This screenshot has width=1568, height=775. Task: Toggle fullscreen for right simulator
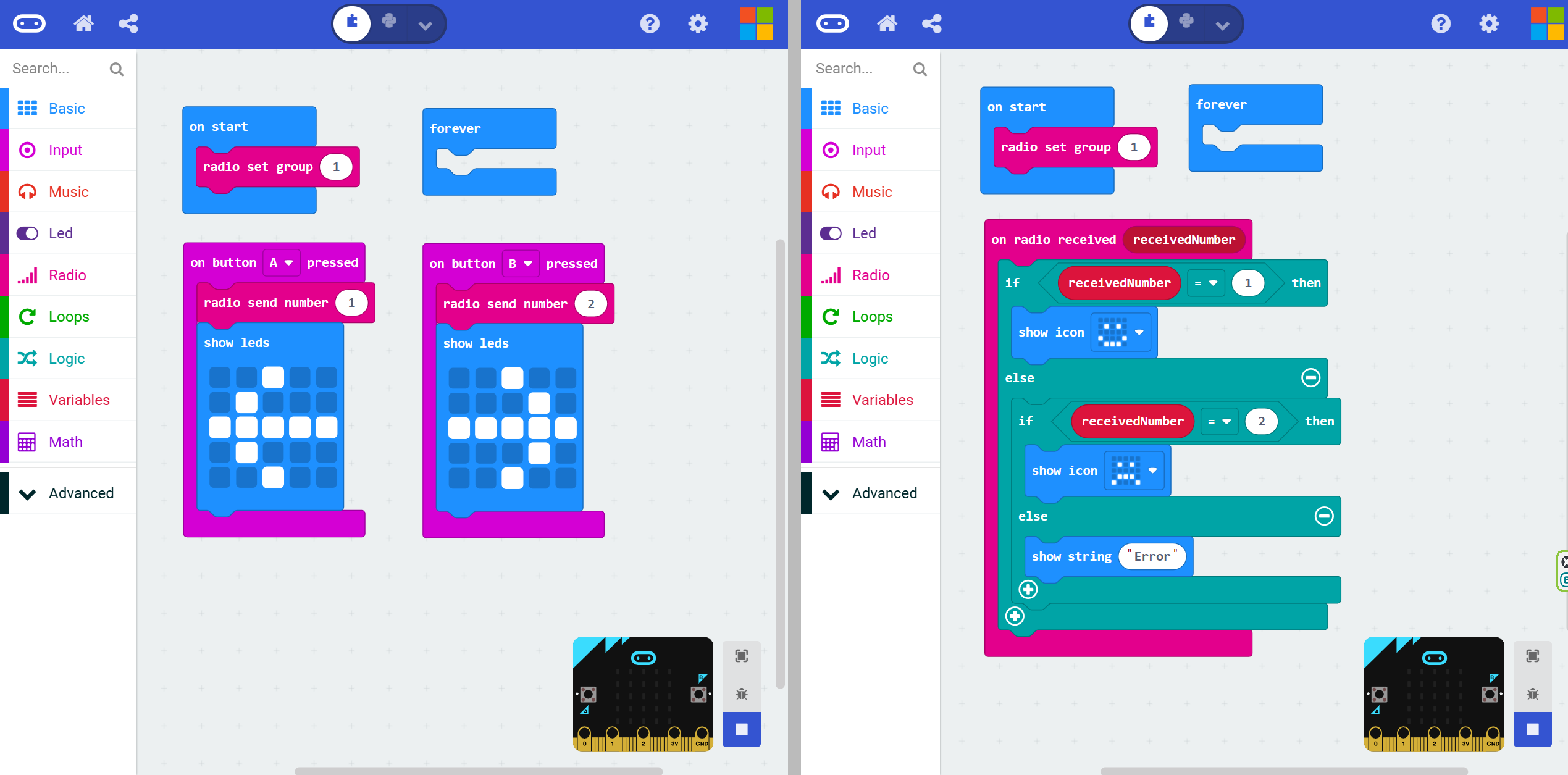[x=1532, y=656]
